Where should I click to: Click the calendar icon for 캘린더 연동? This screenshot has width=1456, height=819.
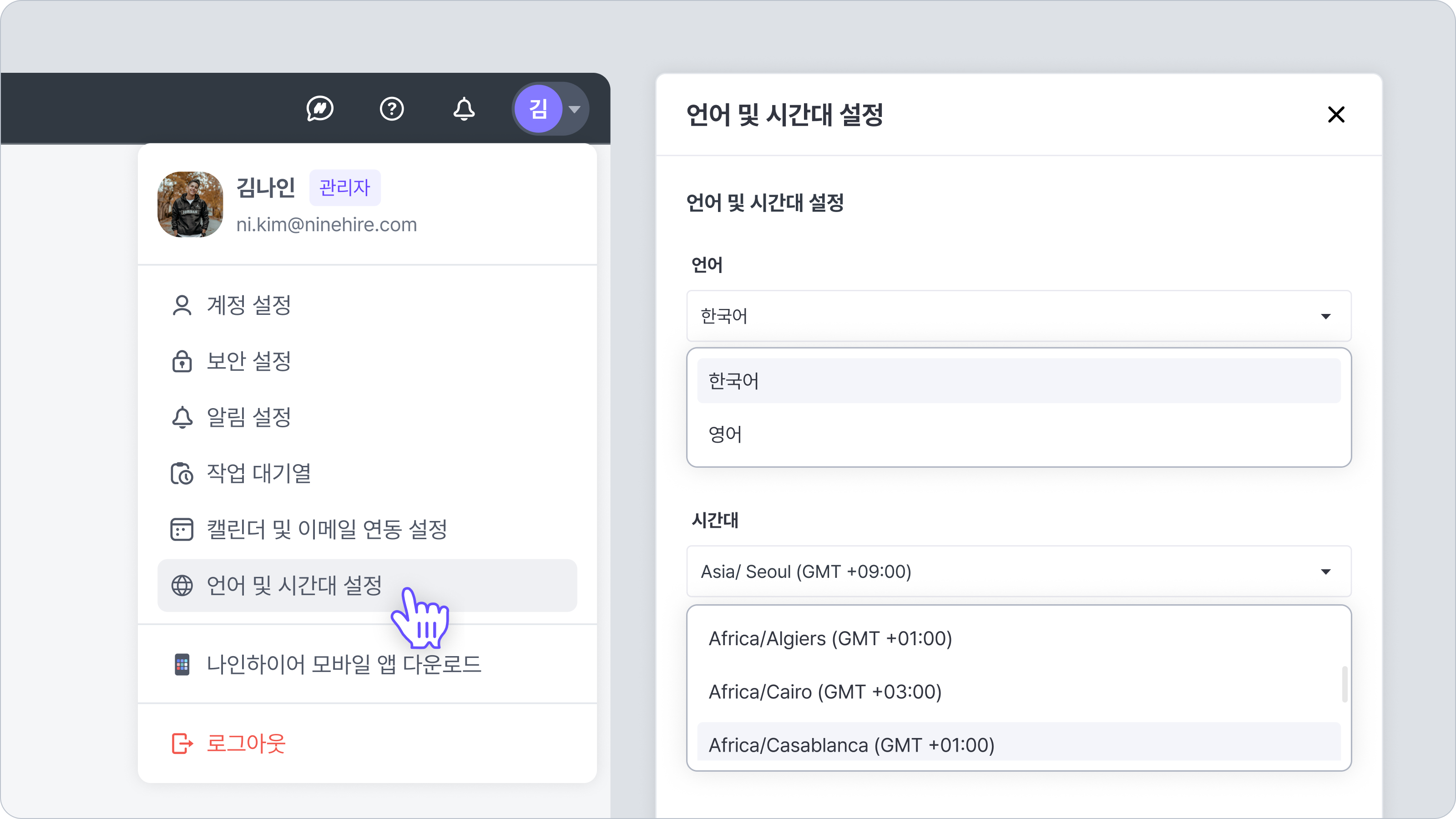click(182, 530)
